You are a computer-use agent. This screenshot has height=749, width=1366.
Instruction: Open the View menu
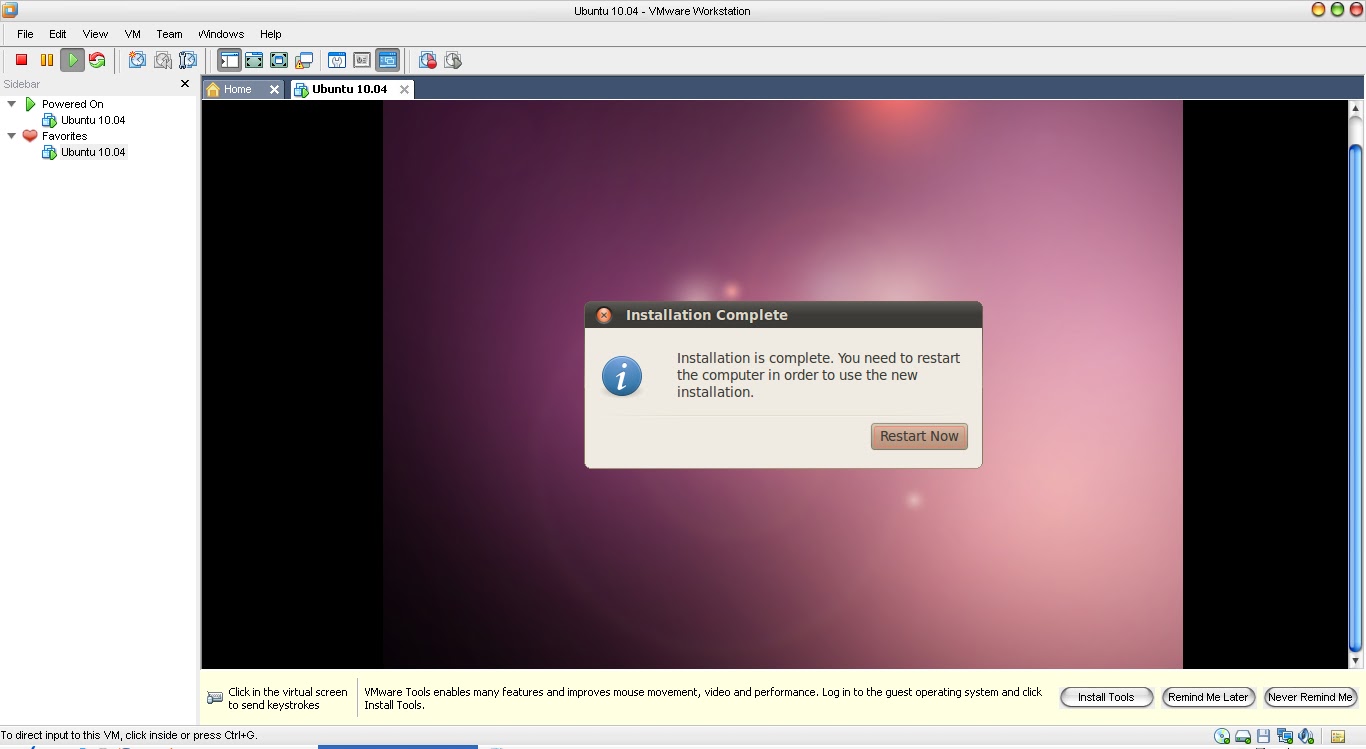click(x=95, y=34)
